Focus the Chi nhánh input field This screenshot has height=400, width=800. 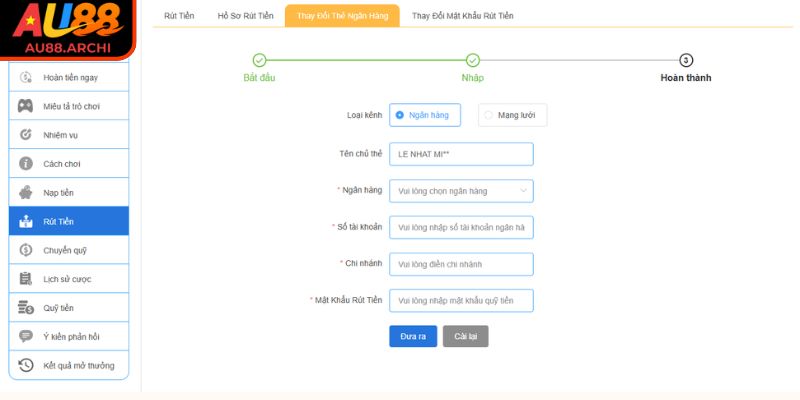pyautogui.click(x=461, y=264)
